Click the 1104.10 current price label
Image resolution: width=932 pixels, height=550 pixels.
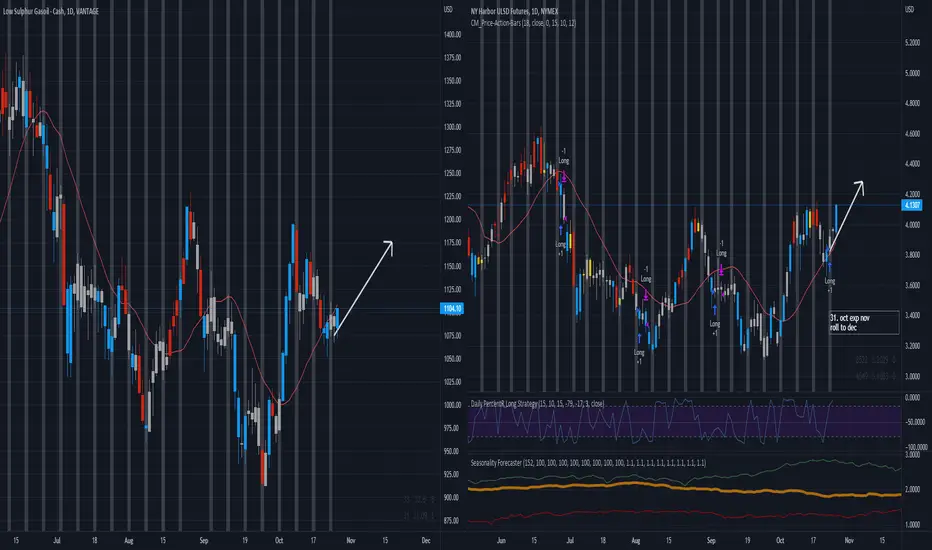click(x=452, y=308)
